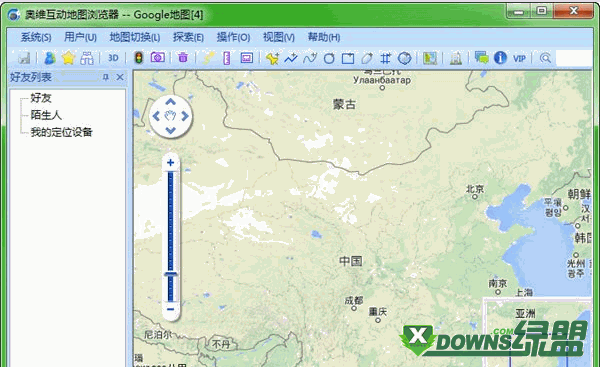Pan map down with arrow
Screen dimensions: 600x367
coord(171,130)
